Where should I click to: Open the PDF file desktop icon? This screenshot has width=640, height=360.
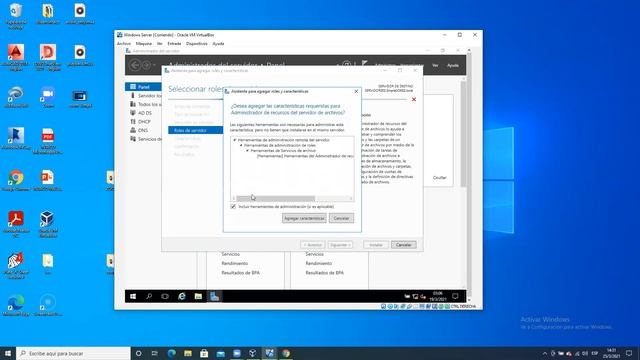(x=48, y=141)
